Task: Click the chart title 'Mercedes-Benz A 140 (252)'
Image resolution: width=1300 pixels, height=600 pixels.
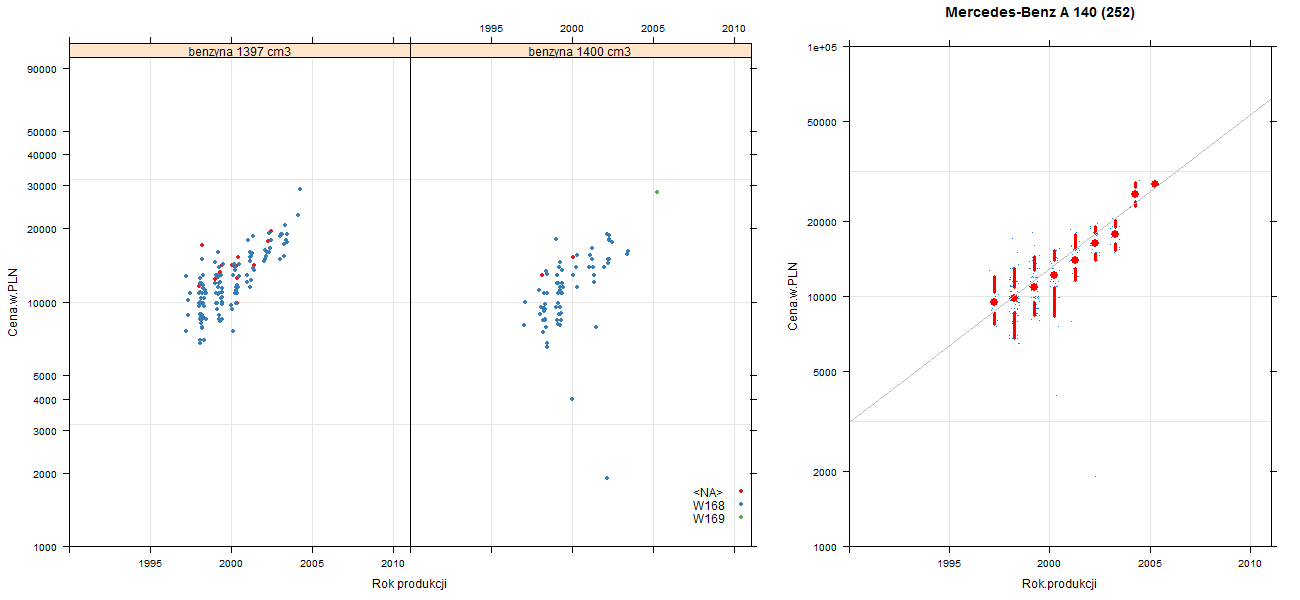Action: click(1040, 13)
